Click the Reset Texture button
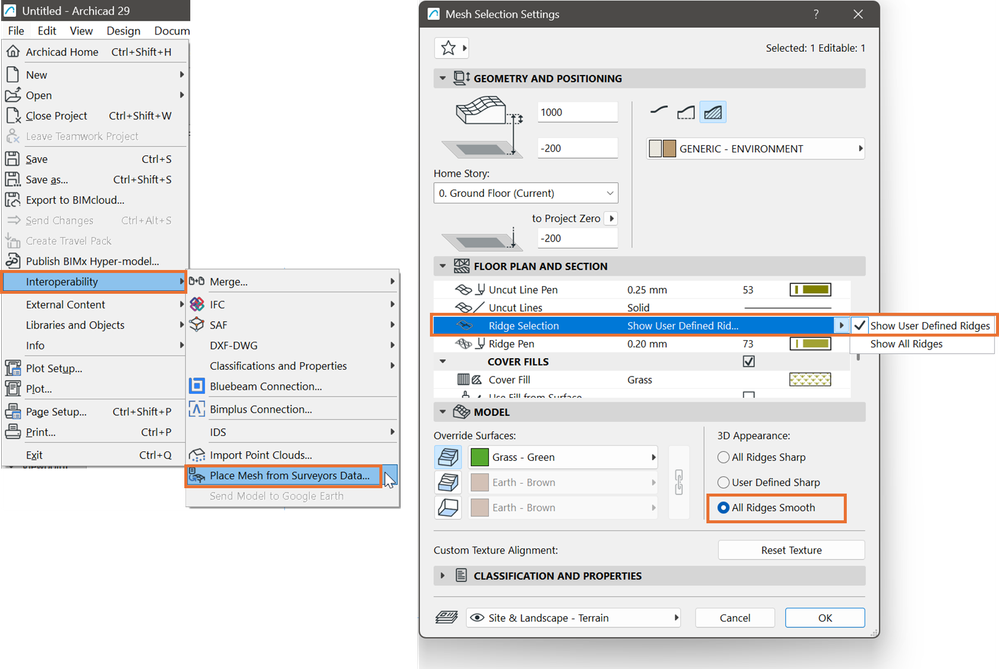Image resolution: width=999 pixels, height=669 pixels. coord(791,550)
